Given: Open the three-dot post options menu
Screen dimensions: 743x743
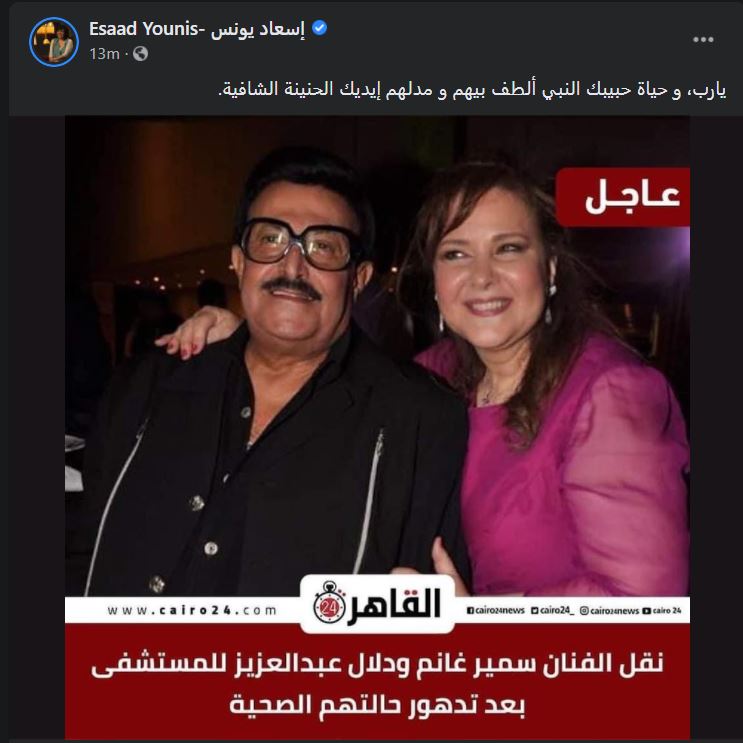Looking at the screenshot, I should pyautogui.click(x=703, y=39).
